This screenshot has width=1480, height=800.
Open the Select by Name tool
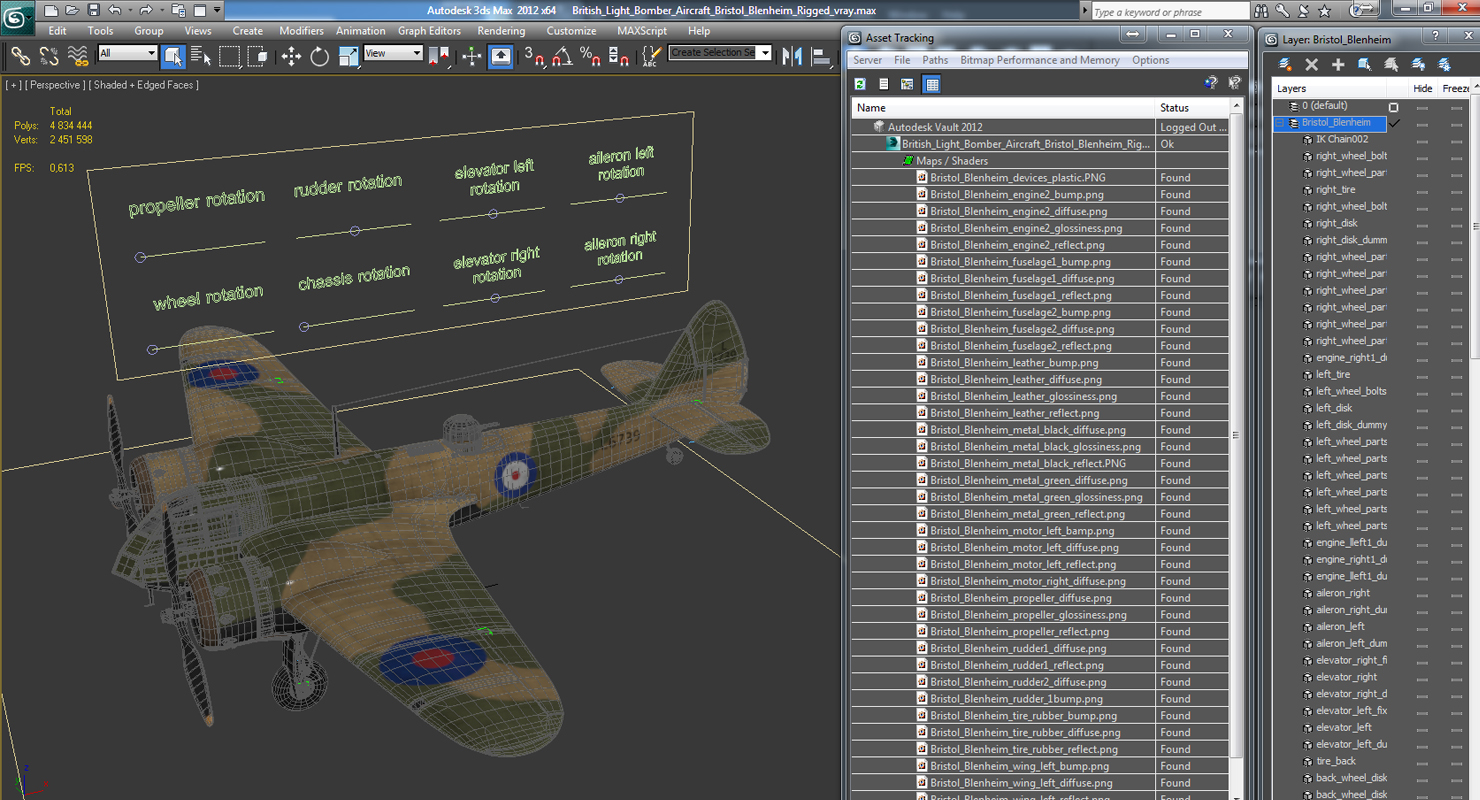[x=201, y=56]
